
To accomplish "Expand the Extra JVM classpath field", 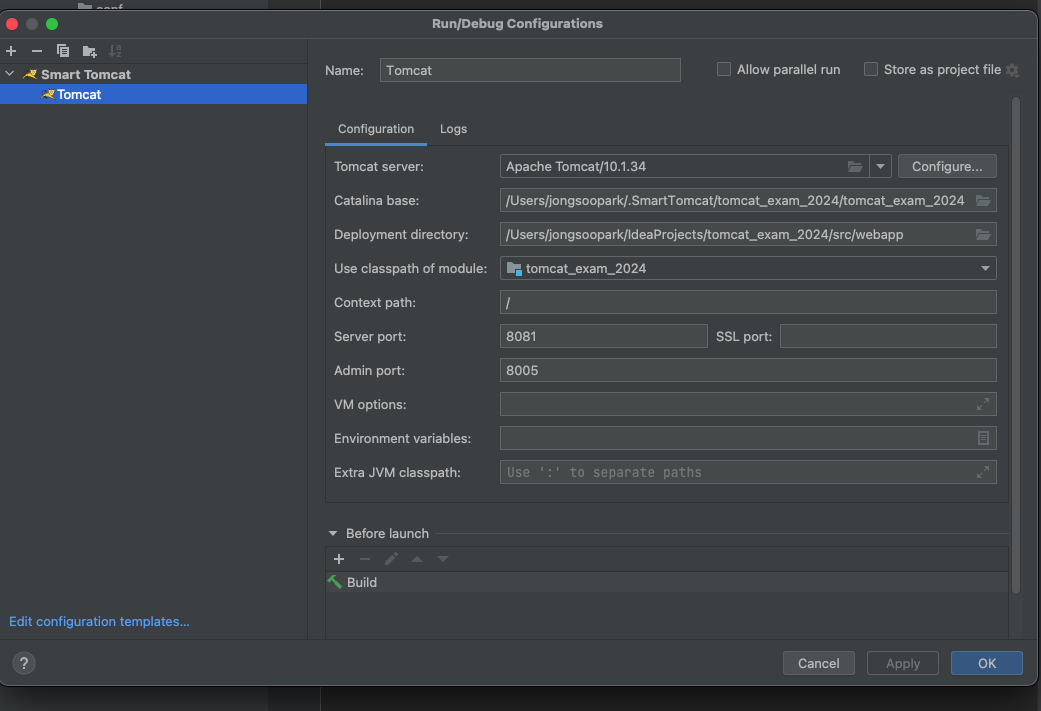I will (x=983, y=472).
